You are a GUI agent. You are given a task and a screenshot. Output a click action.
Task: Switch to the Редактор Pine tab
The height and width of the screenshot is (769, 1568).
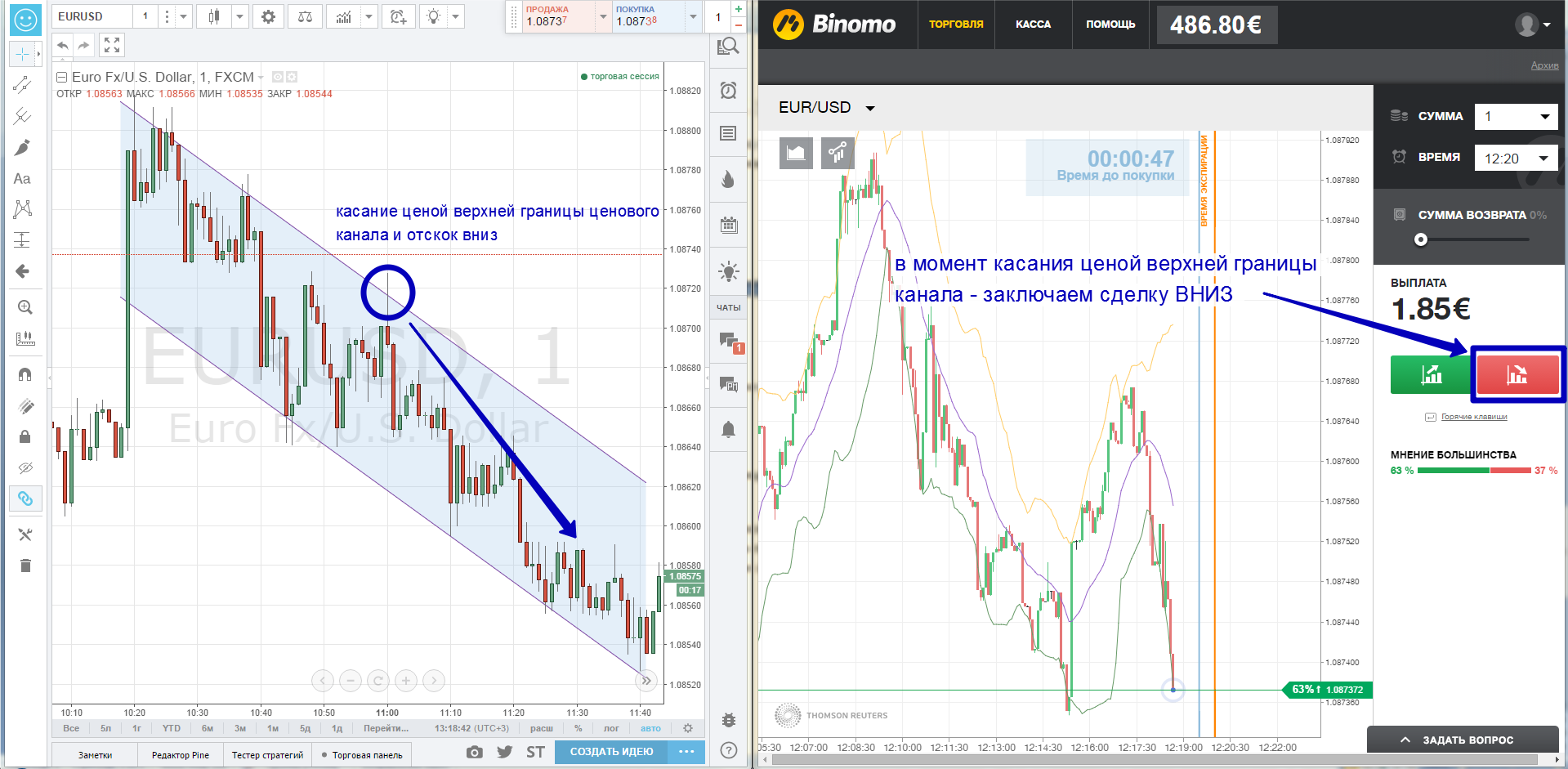click(x=181, y=755)
